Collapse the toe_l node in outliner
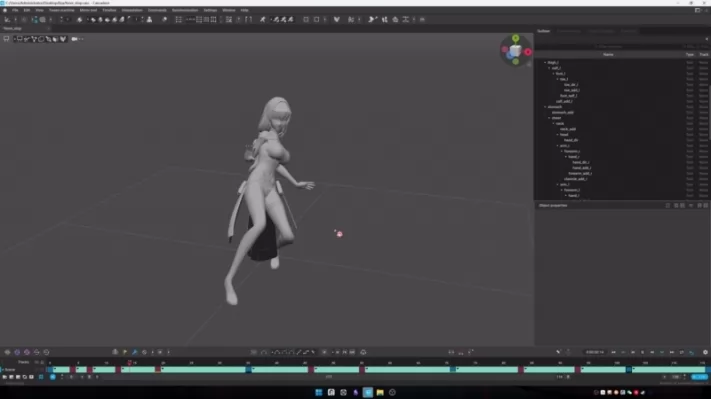The width and height of the screenshot is (711, 399). (558, 79)
